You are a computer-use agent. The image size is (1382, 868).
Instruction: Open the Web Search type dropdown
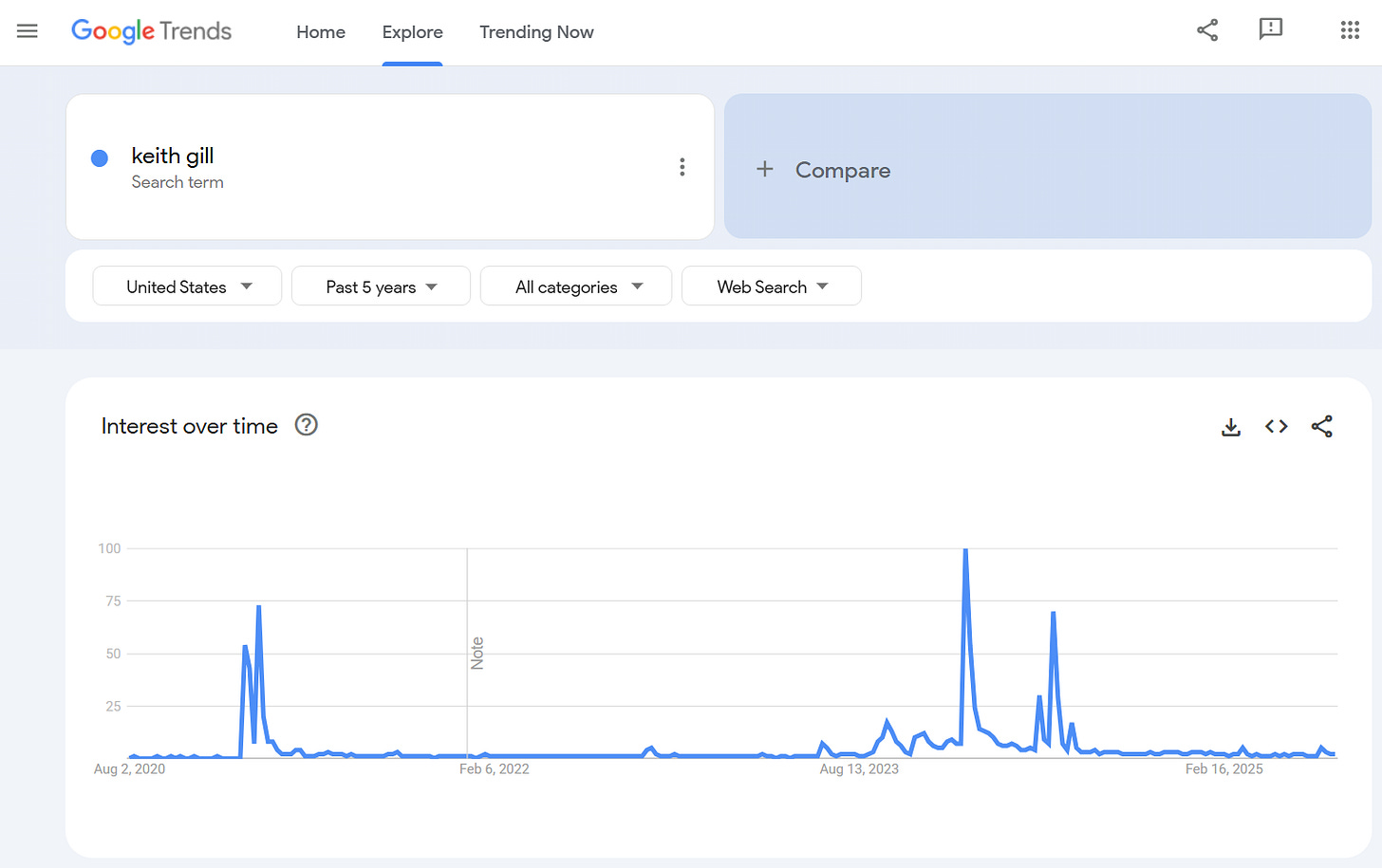click(772, 286)
